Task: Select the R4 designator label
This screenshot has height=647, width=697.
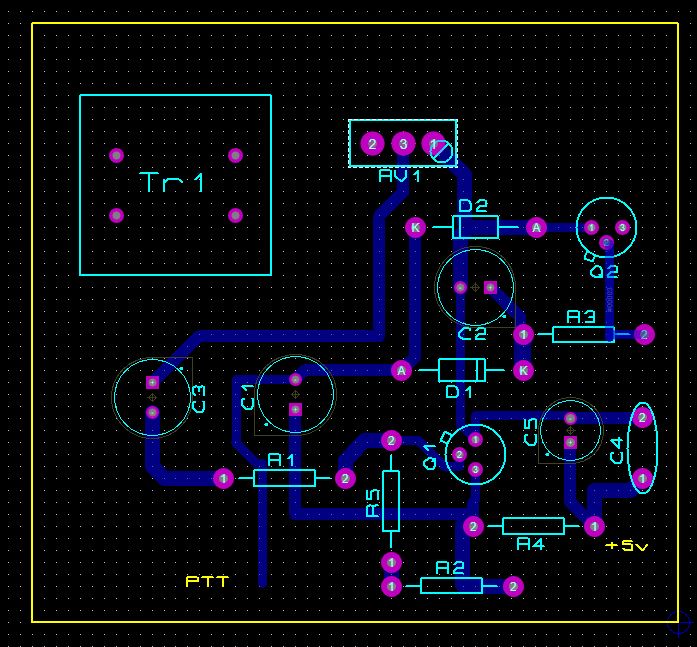Action: point(530,544)
